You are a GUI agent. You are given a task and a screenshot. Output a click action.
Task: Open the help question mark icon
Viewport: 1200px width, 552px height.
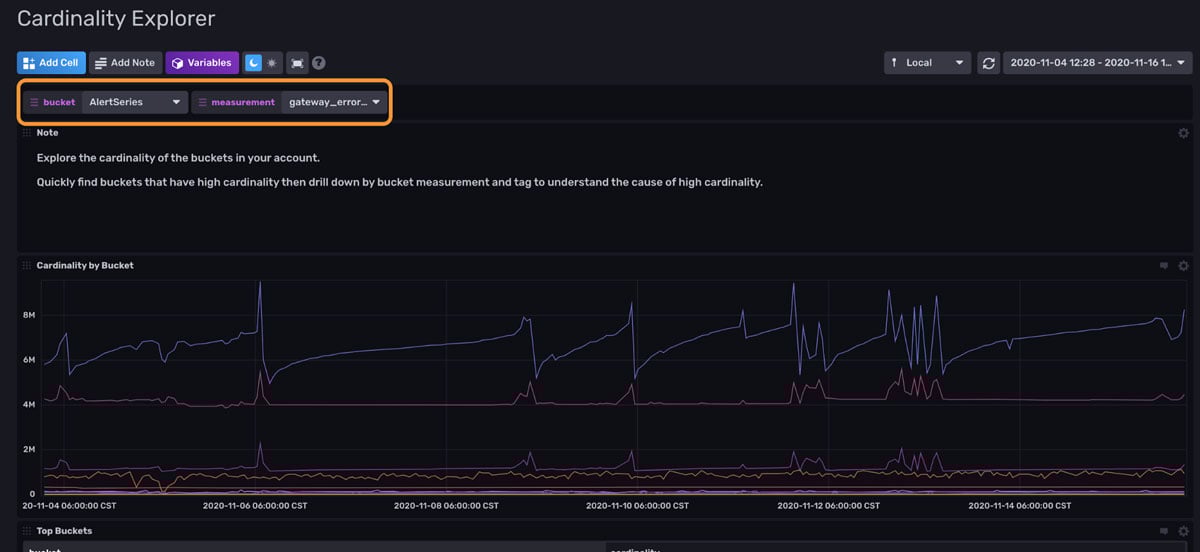coord(319,63)
